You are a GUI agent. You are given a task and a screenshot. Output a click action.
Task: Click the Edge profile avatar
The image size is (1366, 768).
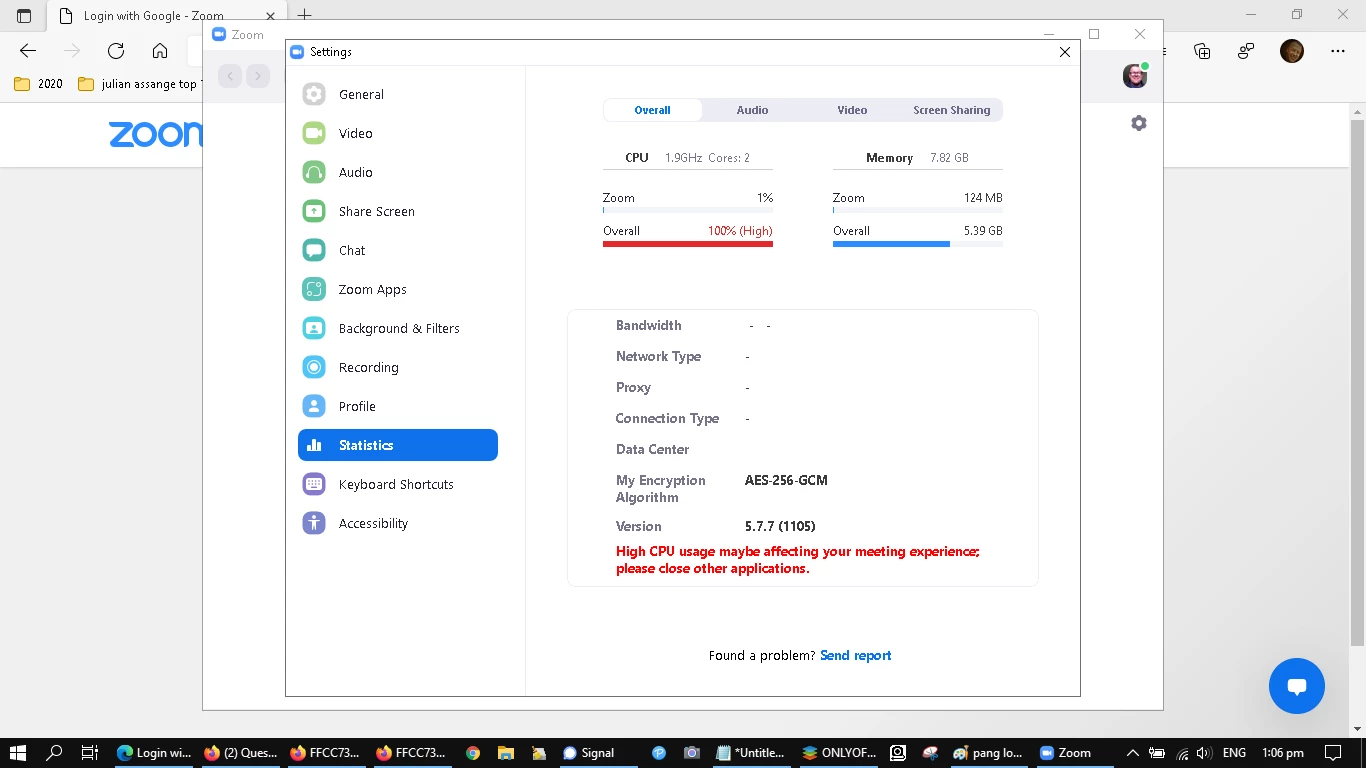tap(1292, 51)
